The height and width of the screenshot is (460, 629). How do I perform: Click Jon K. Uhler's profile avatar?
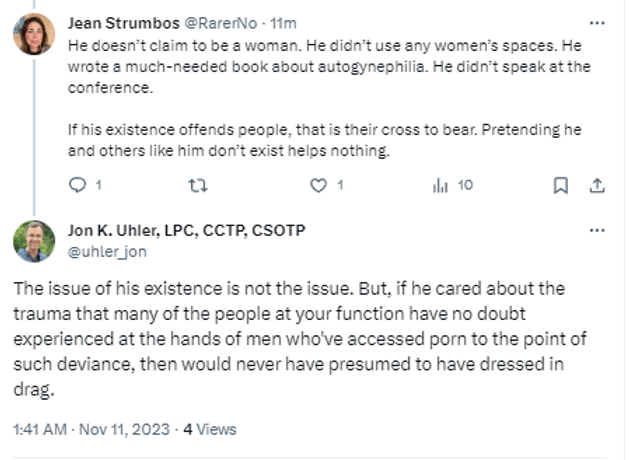[x=34, y=241]
